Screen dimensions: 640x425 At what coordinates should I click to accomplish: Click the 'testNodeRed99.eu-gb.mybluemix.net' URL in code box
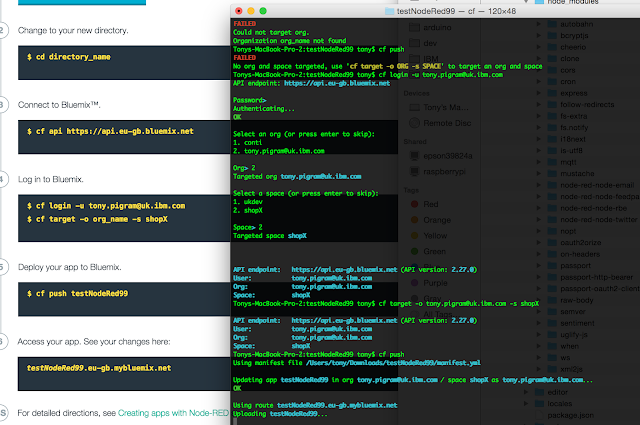(x=99, y=368)
